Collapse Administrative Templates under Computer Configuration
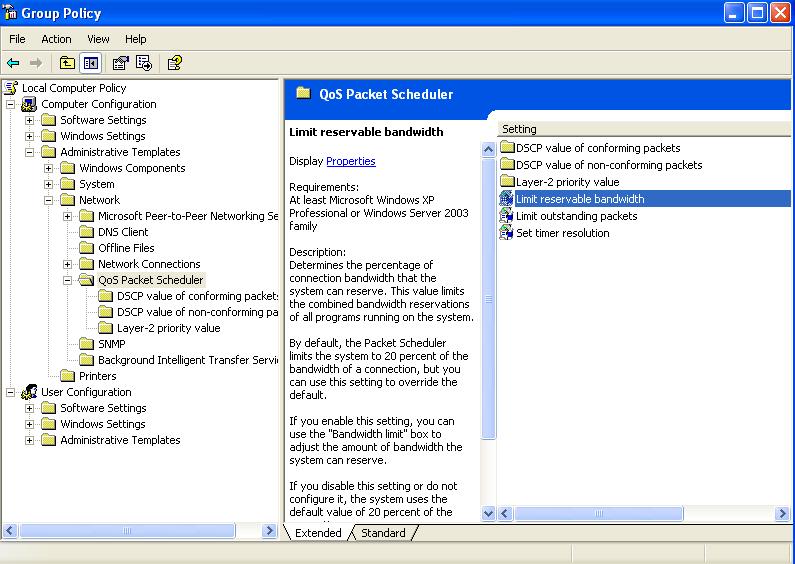The height and width of the screenshot is (564, 795). click(x=29, y=152)
